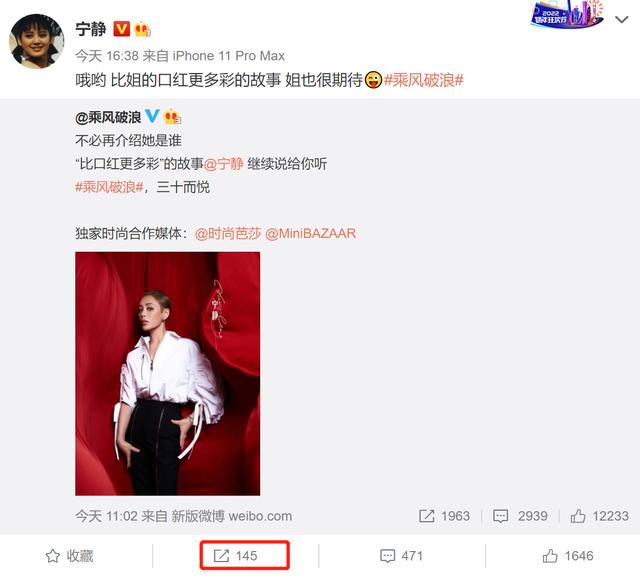Click the blue V badge beside 乘风破浪
Screen dimensions: 640x577
pyautogui.click(x=152, y=116)
